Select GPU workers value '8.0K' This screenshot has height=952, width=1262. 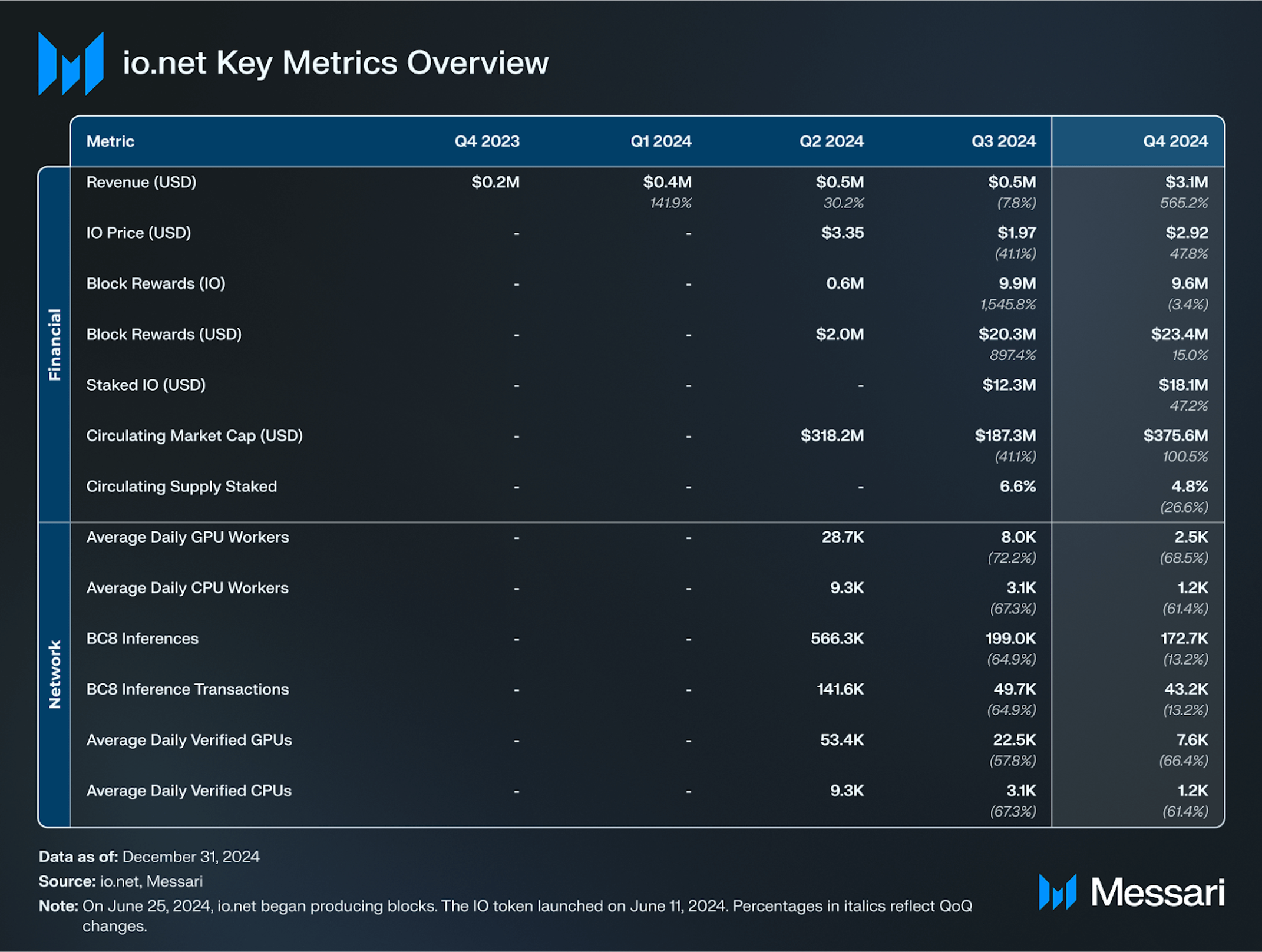(1018, 537)
